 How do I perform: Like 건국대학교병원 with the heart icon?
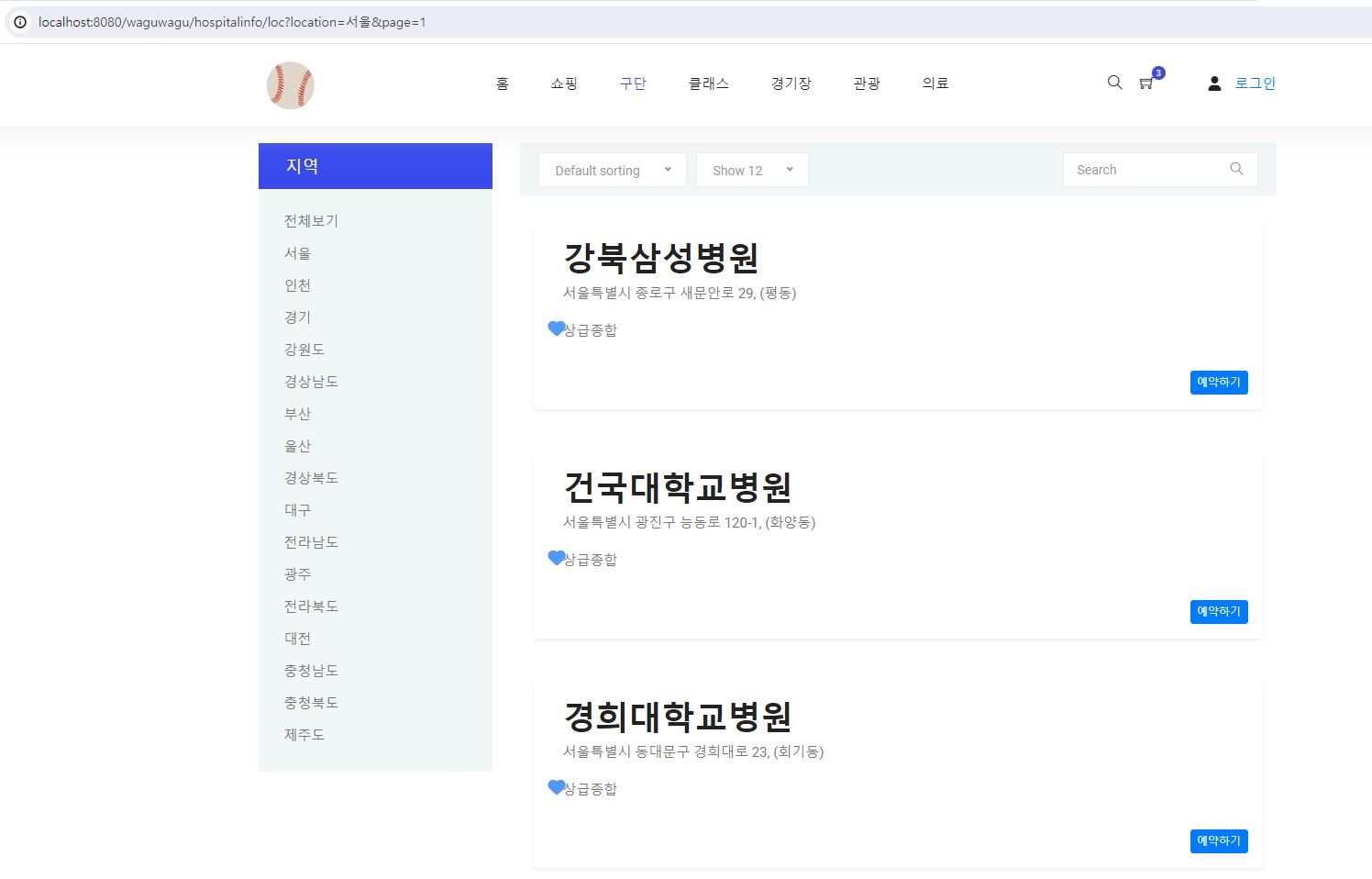556,558
